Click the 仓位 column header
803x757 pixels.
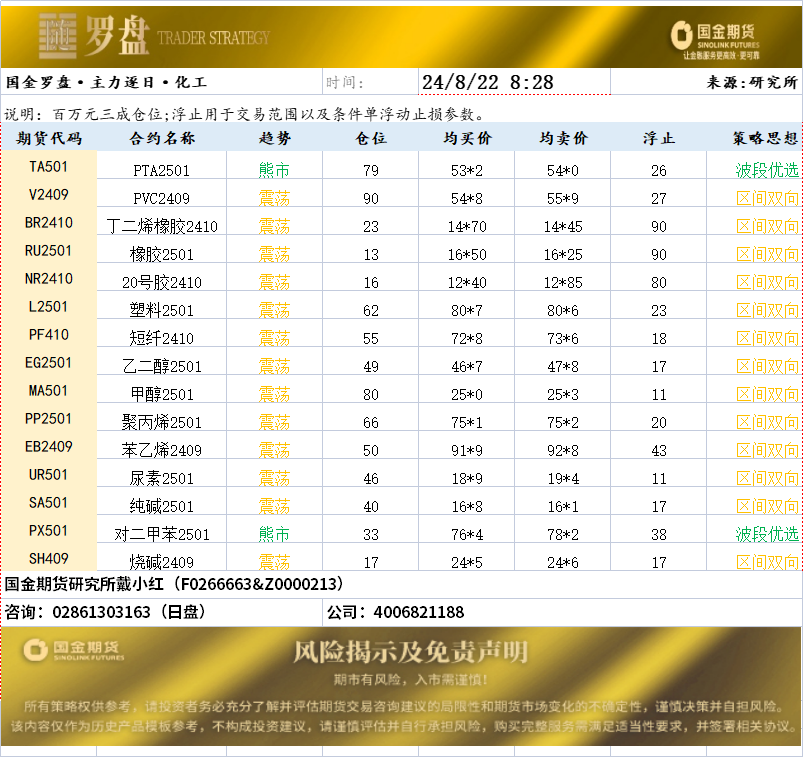point(371,138)
